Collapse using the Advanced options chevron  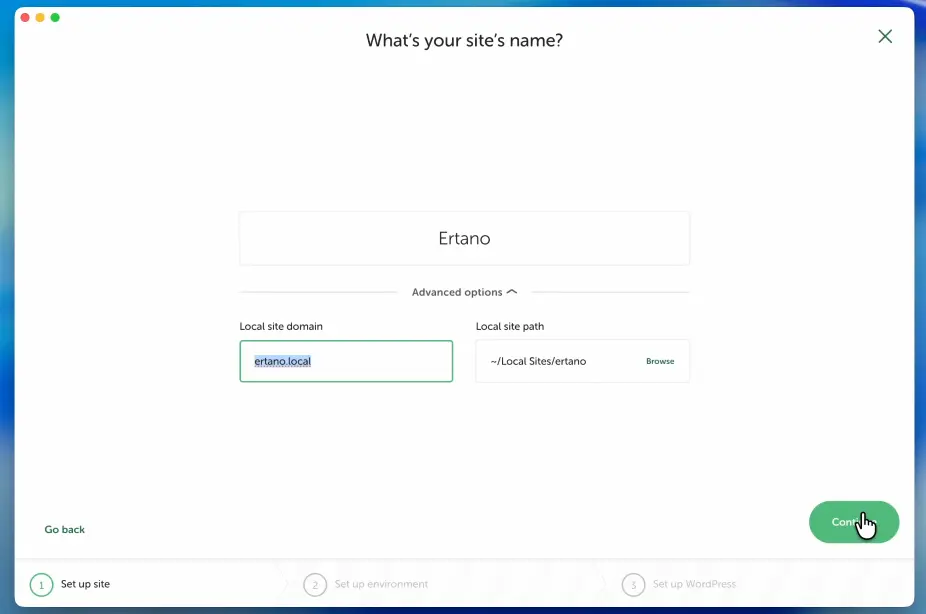512,292
